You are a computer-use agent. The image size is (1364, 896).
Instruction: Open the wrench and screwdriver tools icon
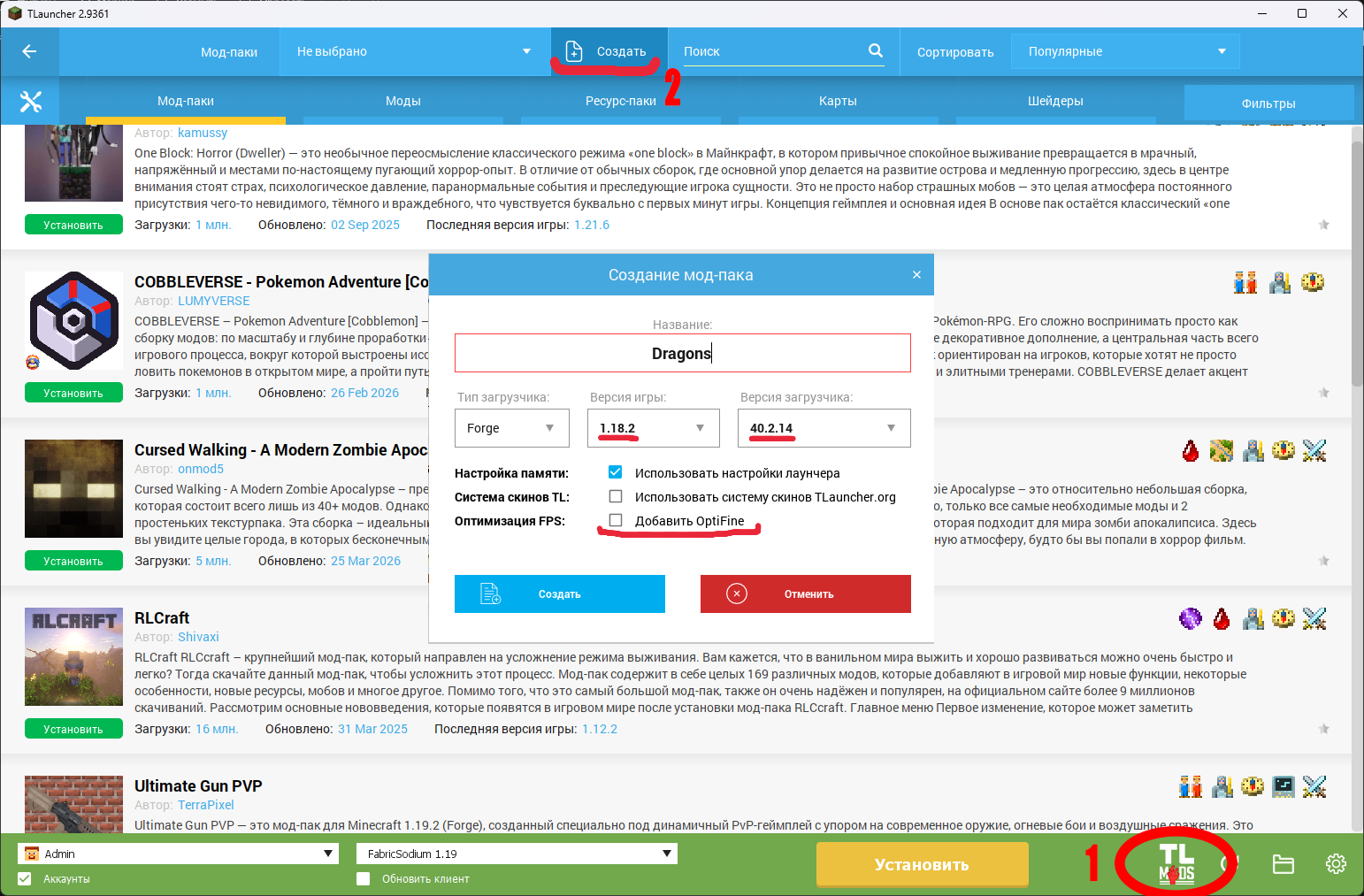coord(31,102)
